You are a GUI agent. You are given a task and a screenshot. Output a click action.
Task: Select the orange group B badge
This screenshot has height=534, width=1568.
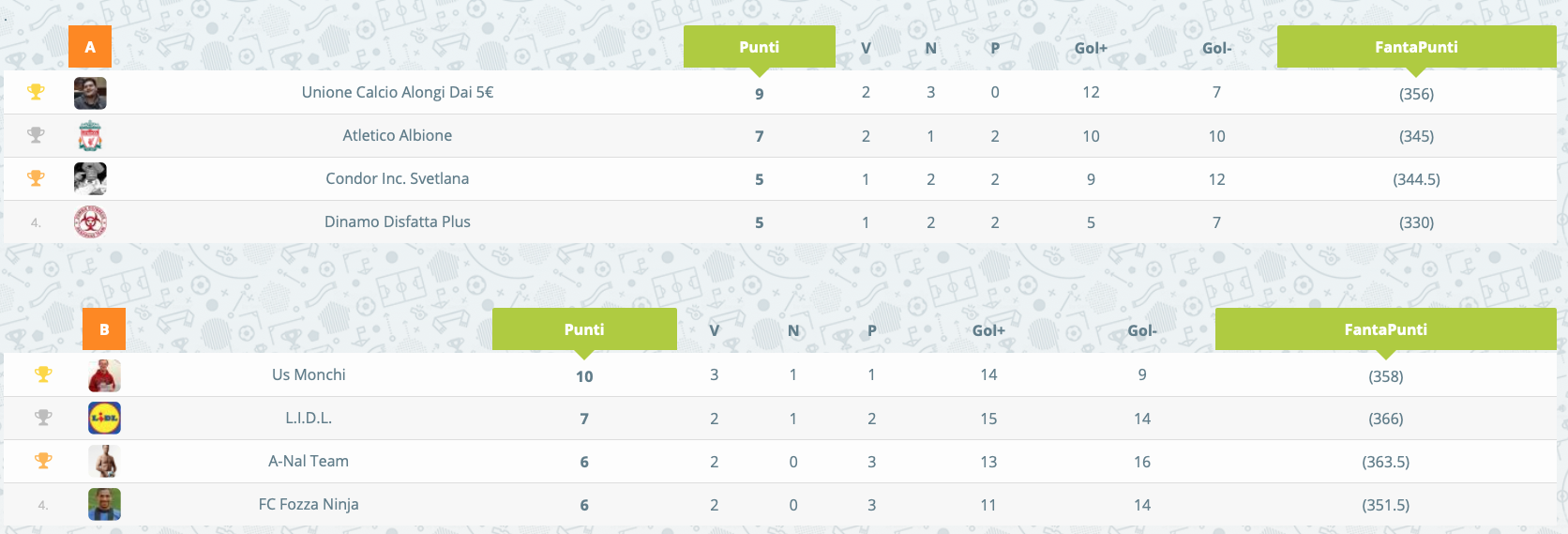tap(104, 329)
